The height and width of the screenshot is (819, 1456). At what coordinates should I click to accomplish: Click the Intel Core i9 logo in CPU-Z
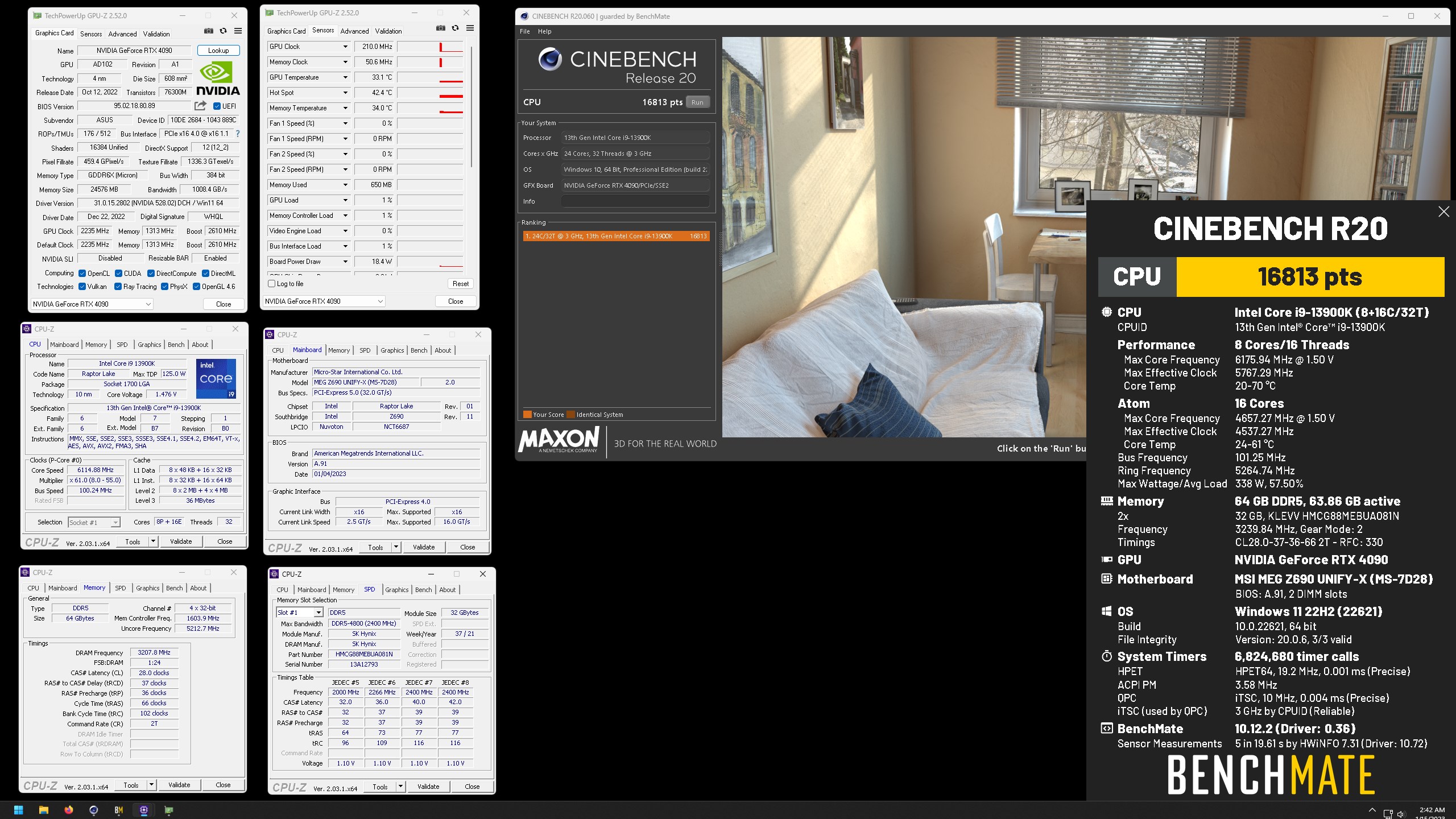point(216,379)
